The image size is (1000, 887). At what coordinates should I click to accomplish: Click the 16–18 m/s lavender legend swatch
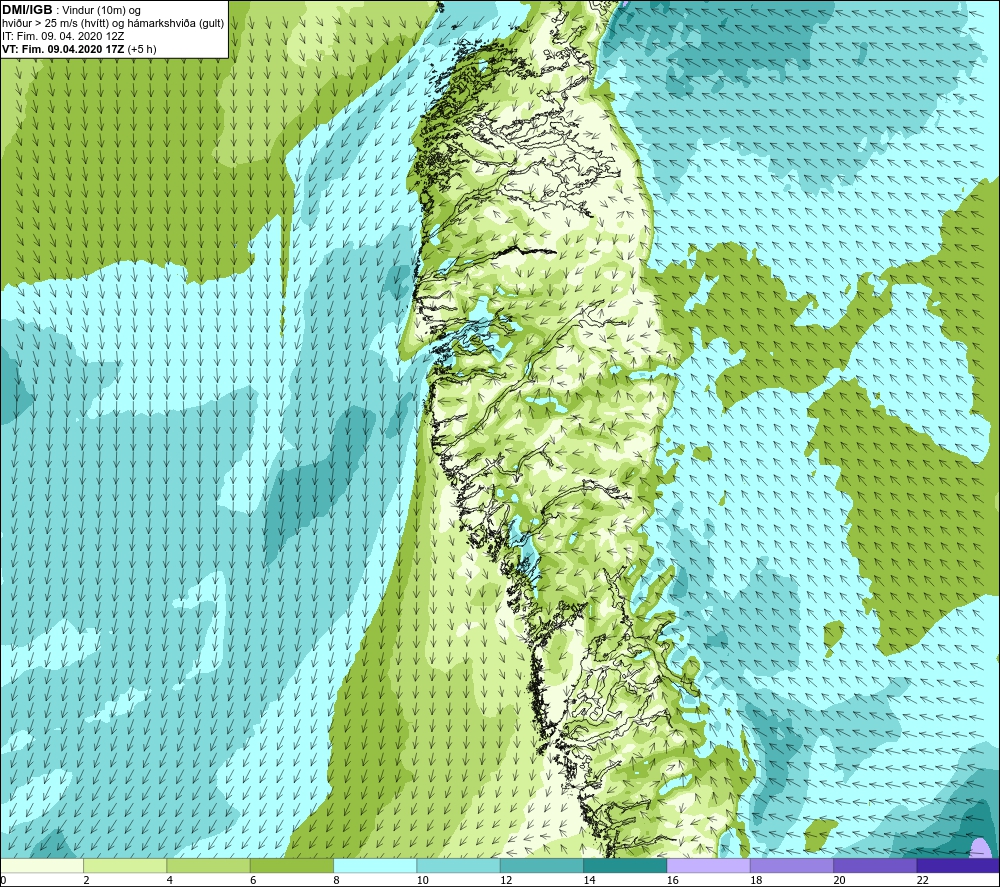[x=708, y=865]
